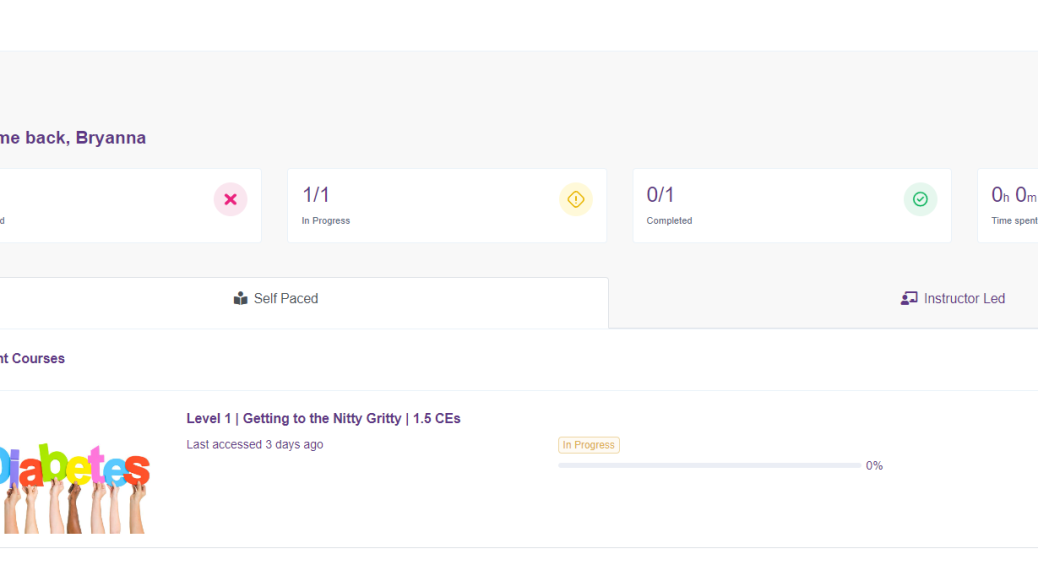Click the Last accessed 3 days ago text
Screen dimensions: 1038x576
(254, 445)
